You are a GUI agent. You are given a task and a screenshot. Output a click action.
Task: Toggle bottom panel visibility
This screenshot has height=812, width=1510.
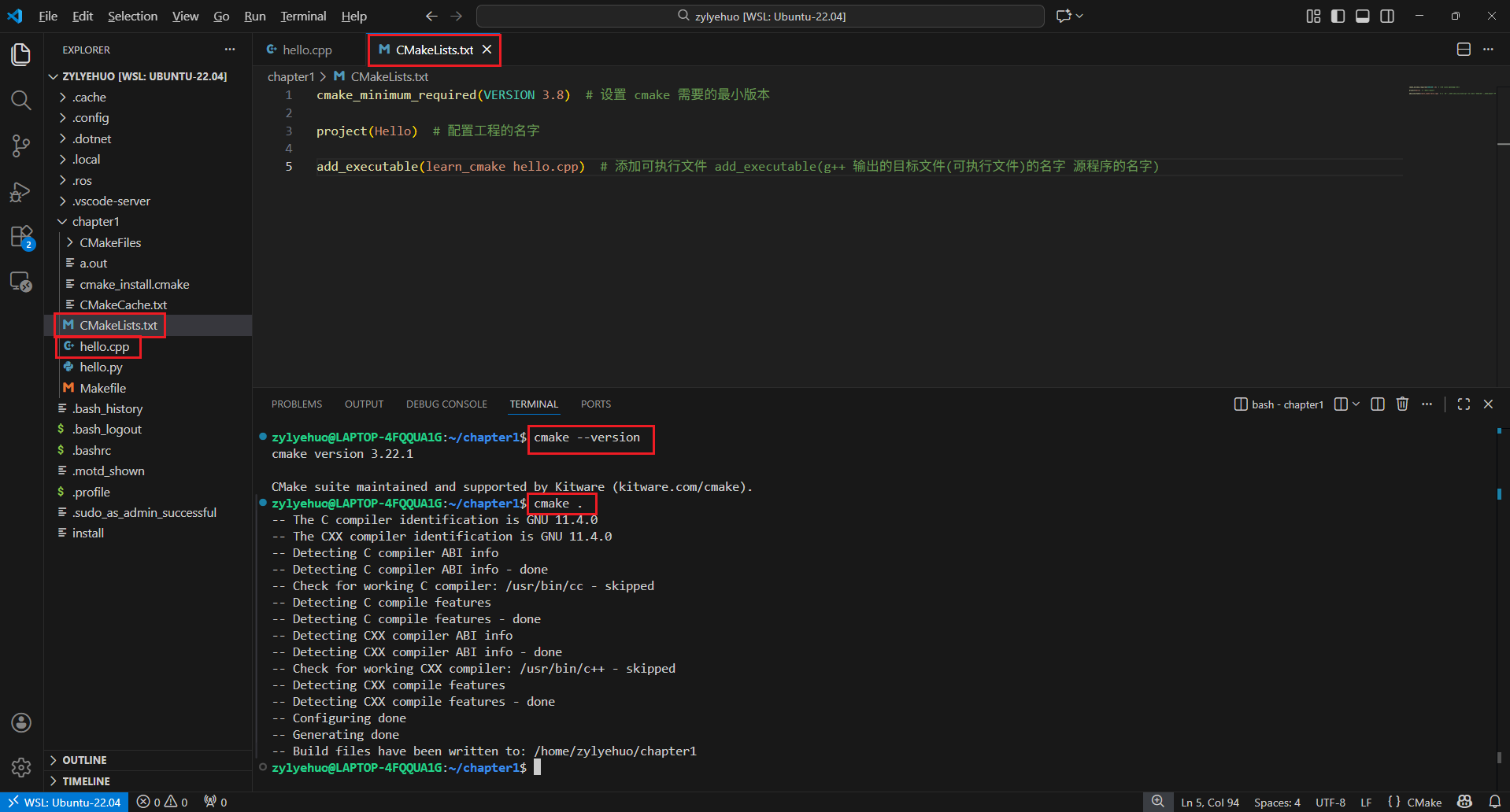coord(1363,16)
